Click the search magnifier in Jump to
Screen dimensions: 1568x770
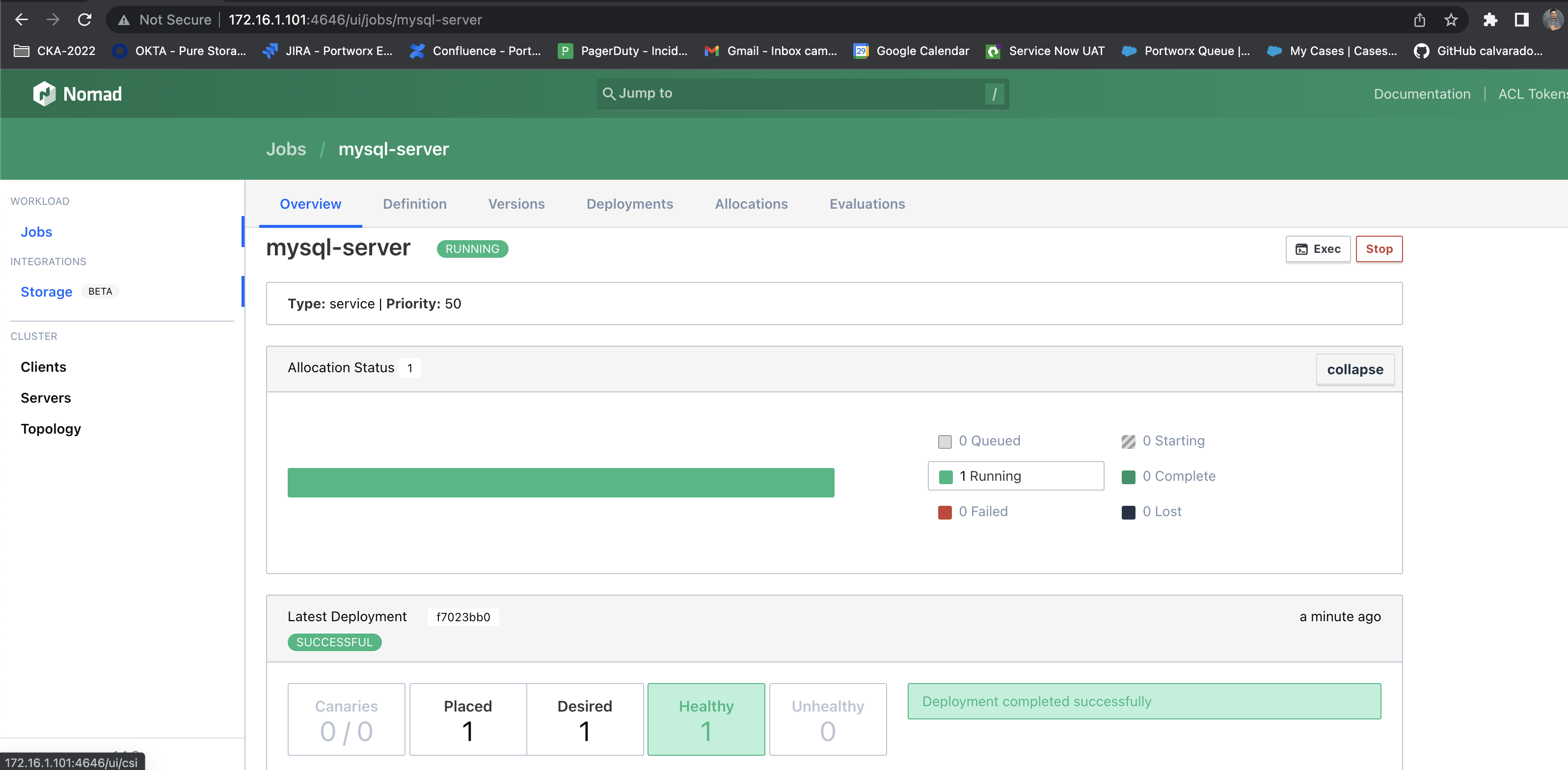[609, 94]
